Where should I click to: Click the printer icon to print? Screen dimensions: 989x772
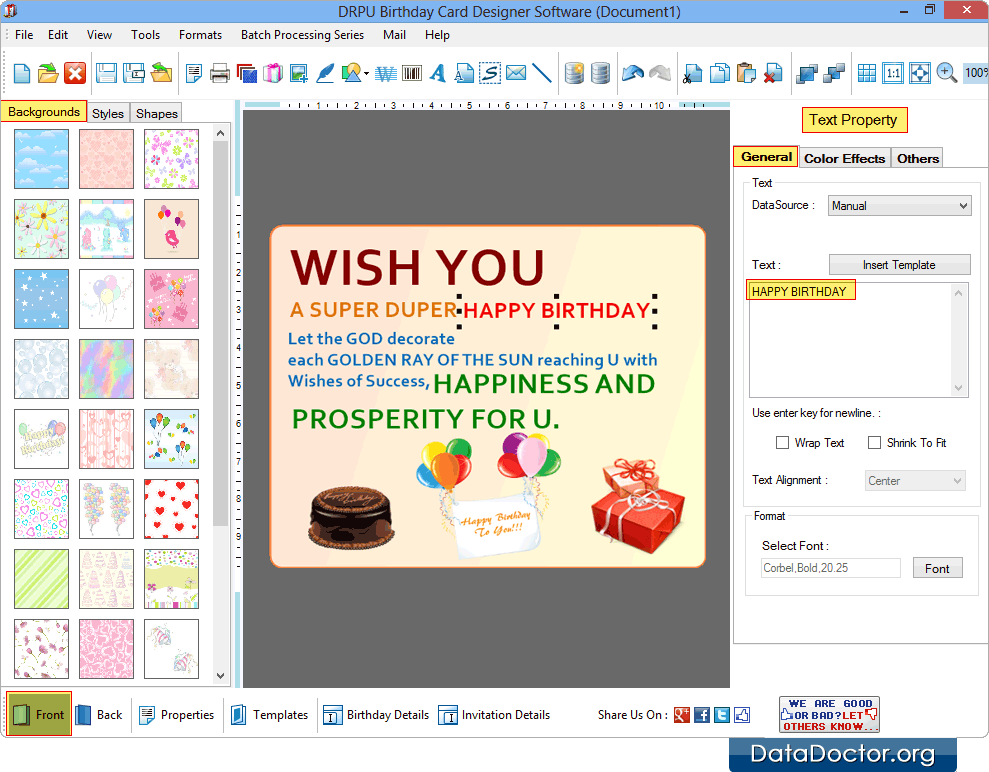click(x=219, y=74)
